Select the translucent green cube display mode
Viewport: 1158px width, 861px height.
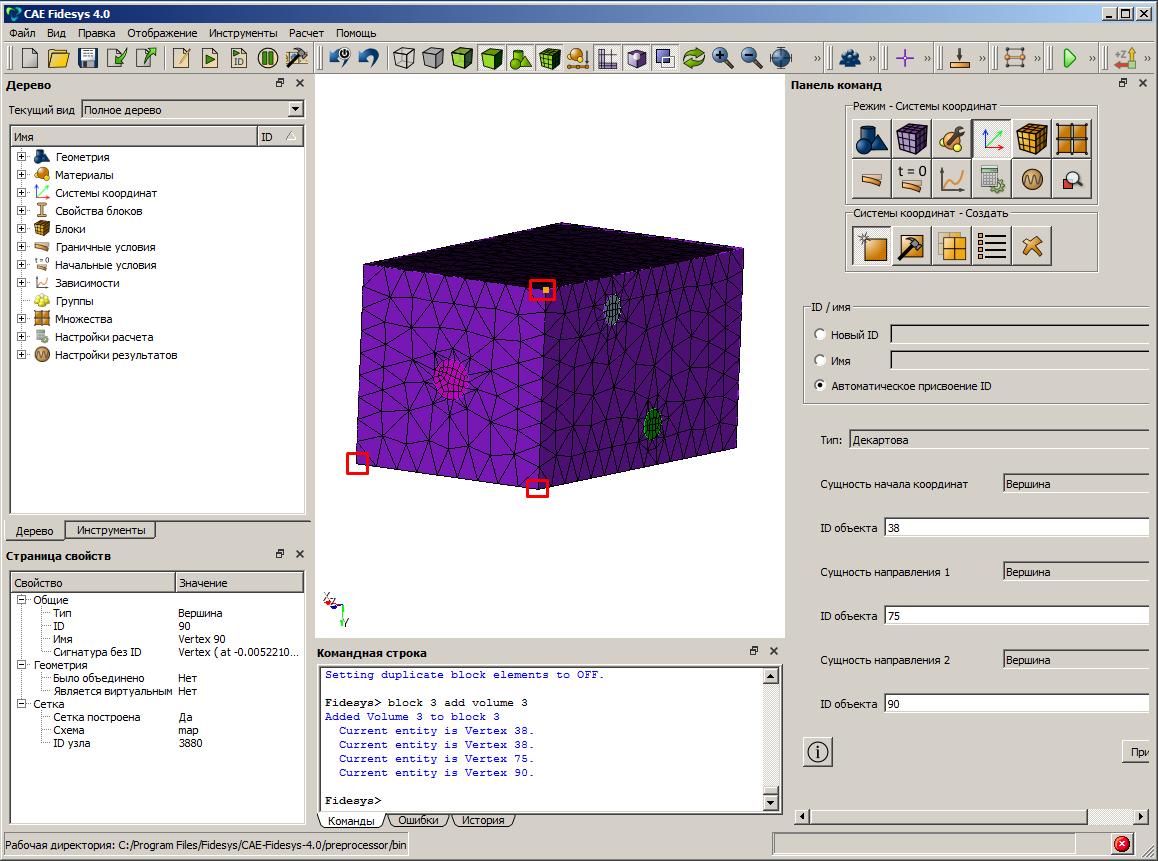(x=462, y=58)
